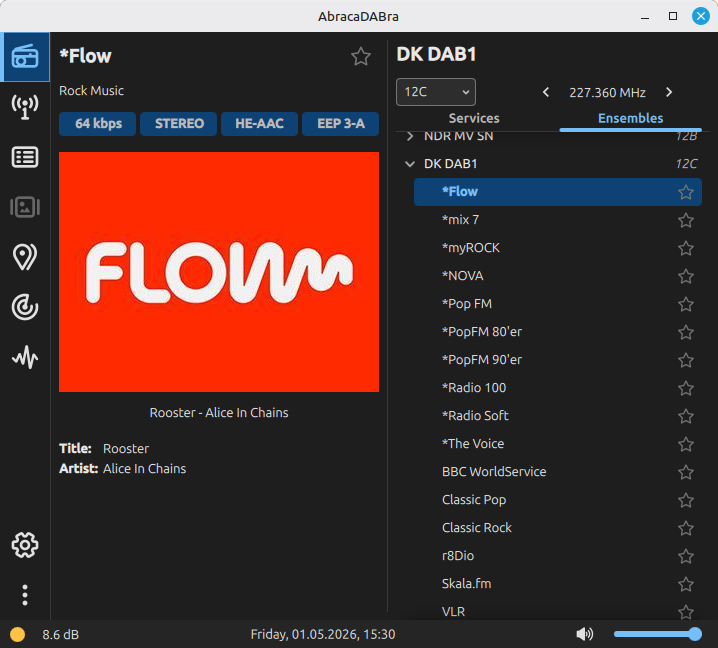Select *PopFM 90'er service
This screenshot has width=718, height=648.
pos(558,360)
